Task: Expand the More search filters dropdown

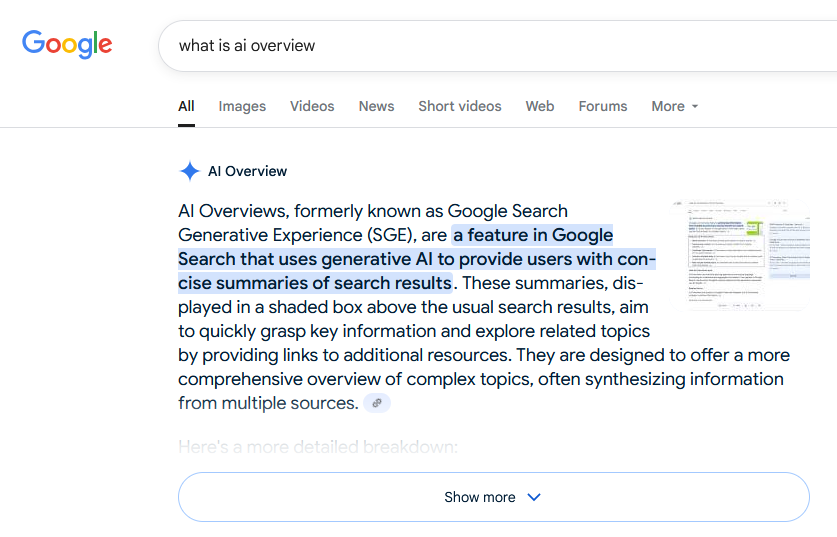Action: click(675, 106)
